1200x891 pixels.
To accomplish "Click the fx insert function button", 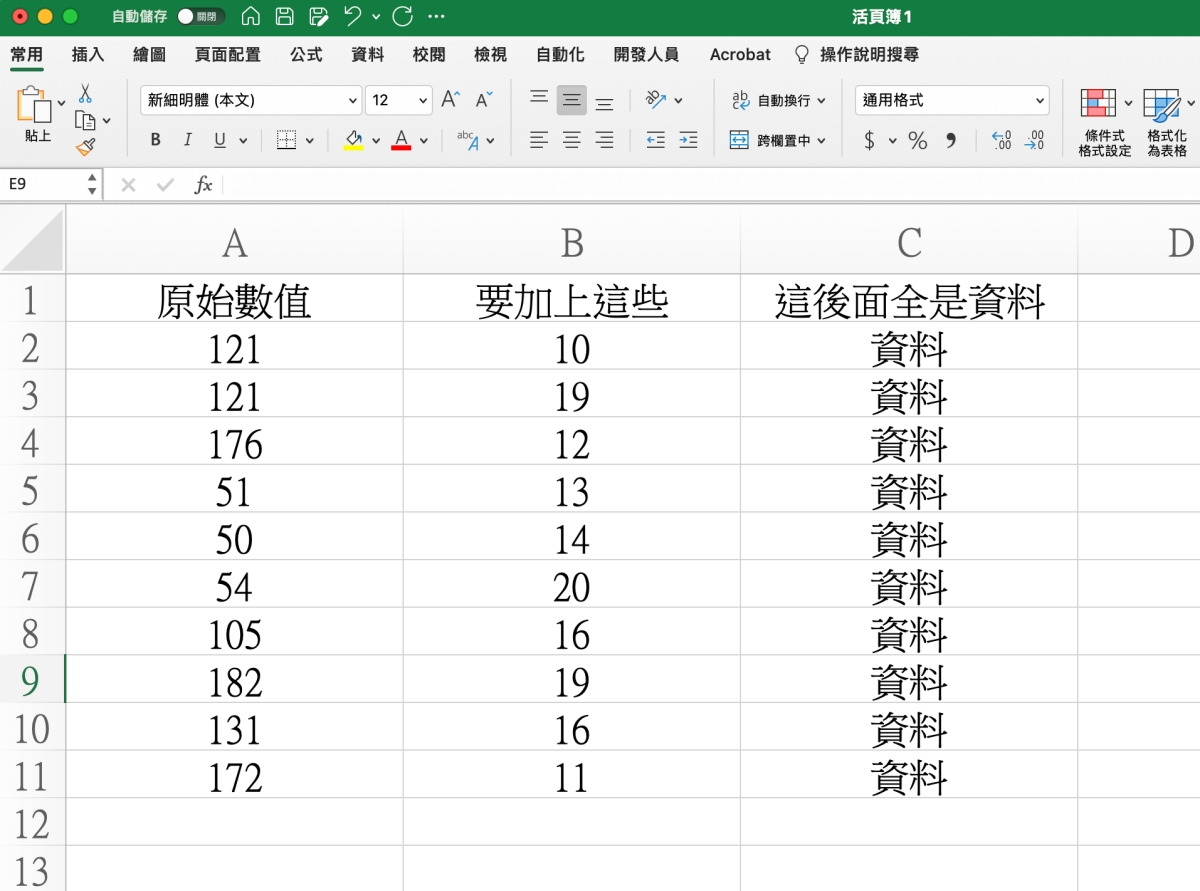I will pyautogui.click(x=204, y=184).
